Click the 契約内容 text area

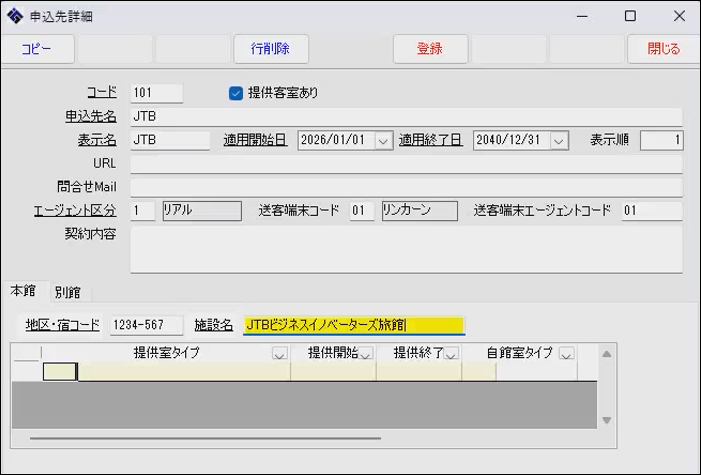coord(405,249)
